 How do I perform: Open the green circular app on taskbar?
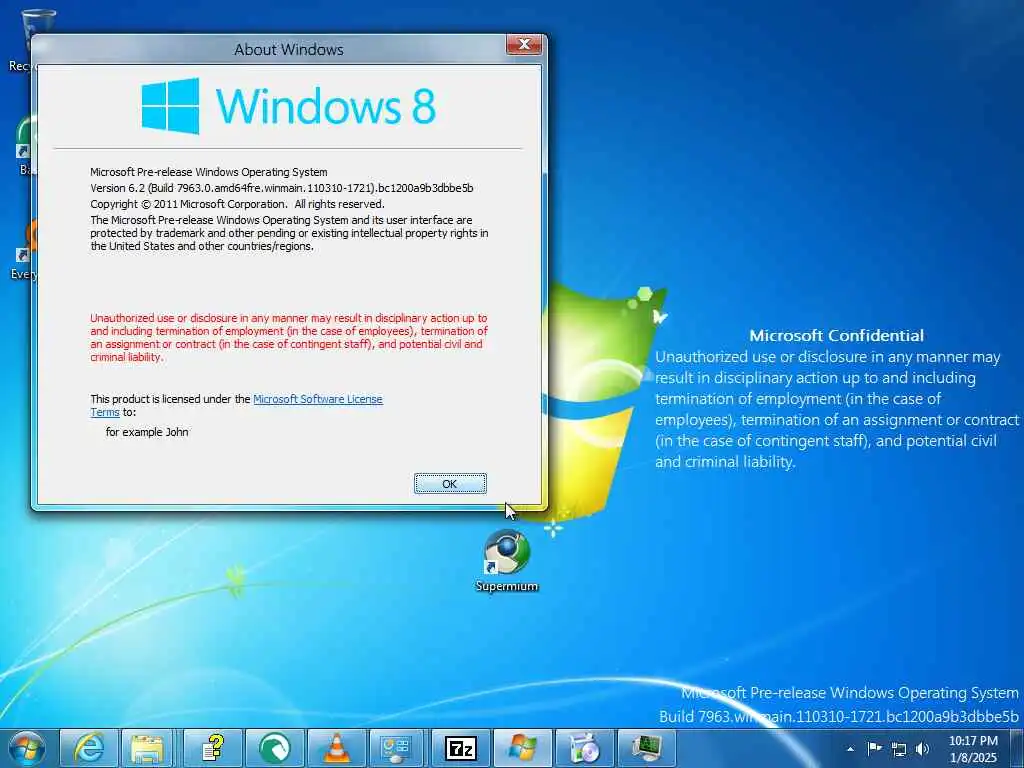click(x=275, y=748)
